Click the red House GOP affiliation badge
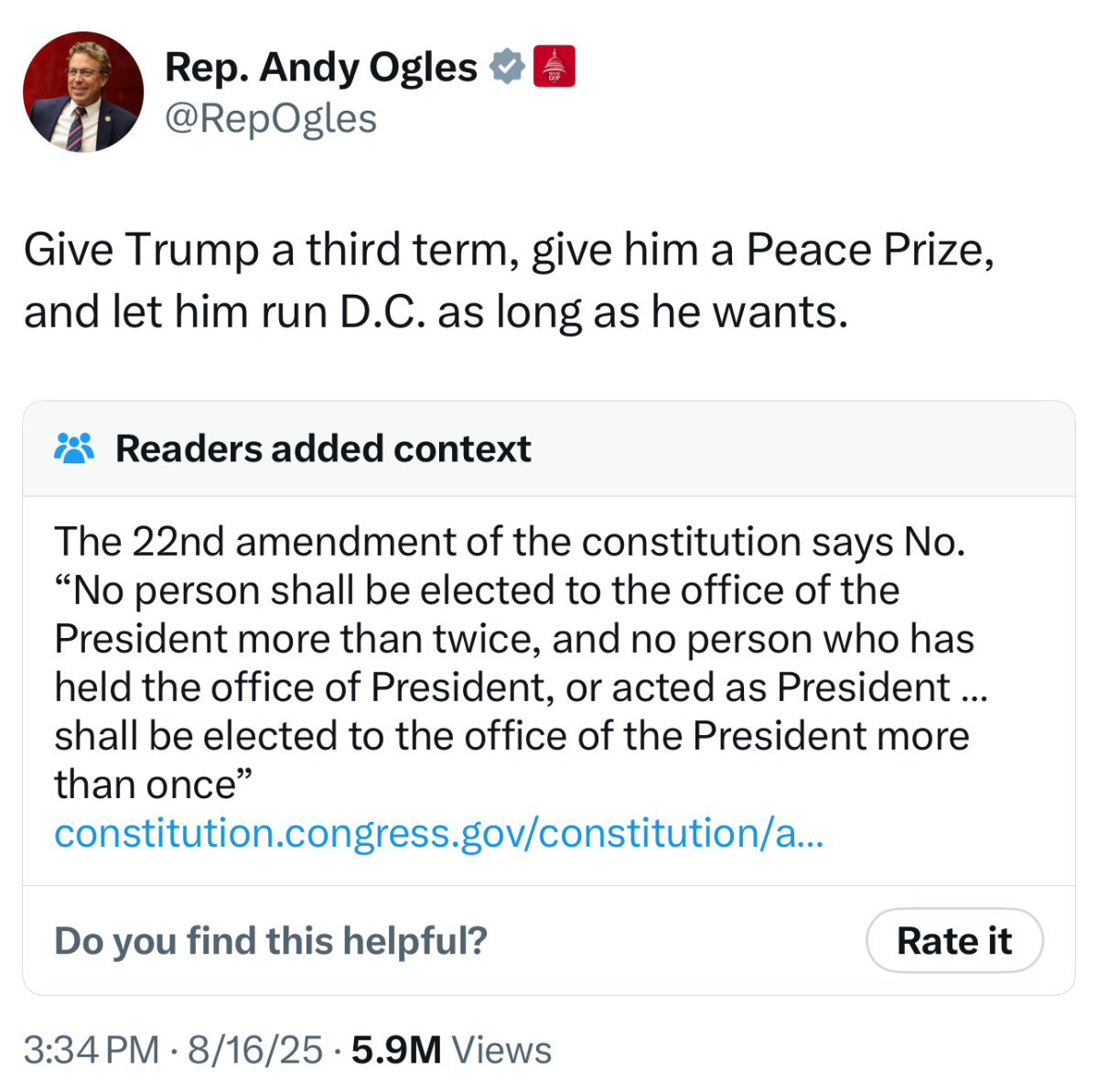This screenshot has height=1092, width=1098. tap(554, 67)
